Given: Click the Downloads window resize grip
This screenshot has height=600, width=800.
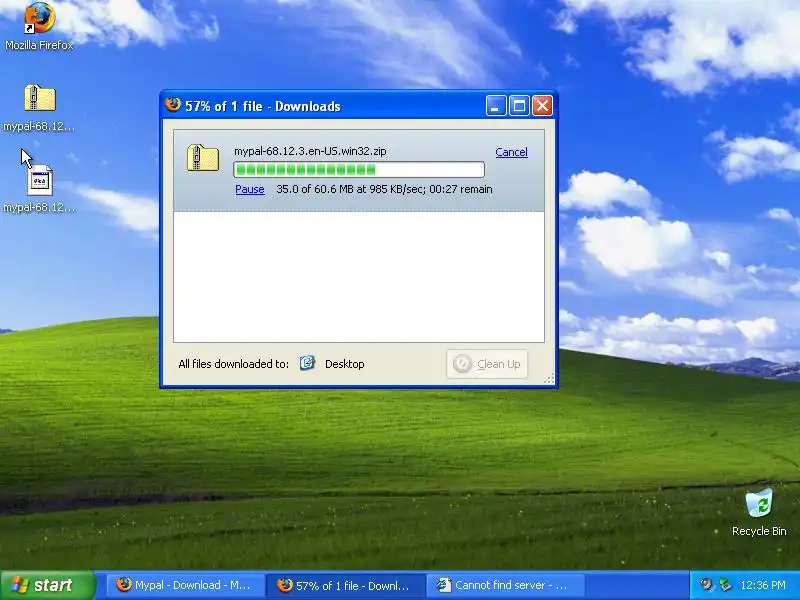Looking at the screenshot, I should (549, 378).
